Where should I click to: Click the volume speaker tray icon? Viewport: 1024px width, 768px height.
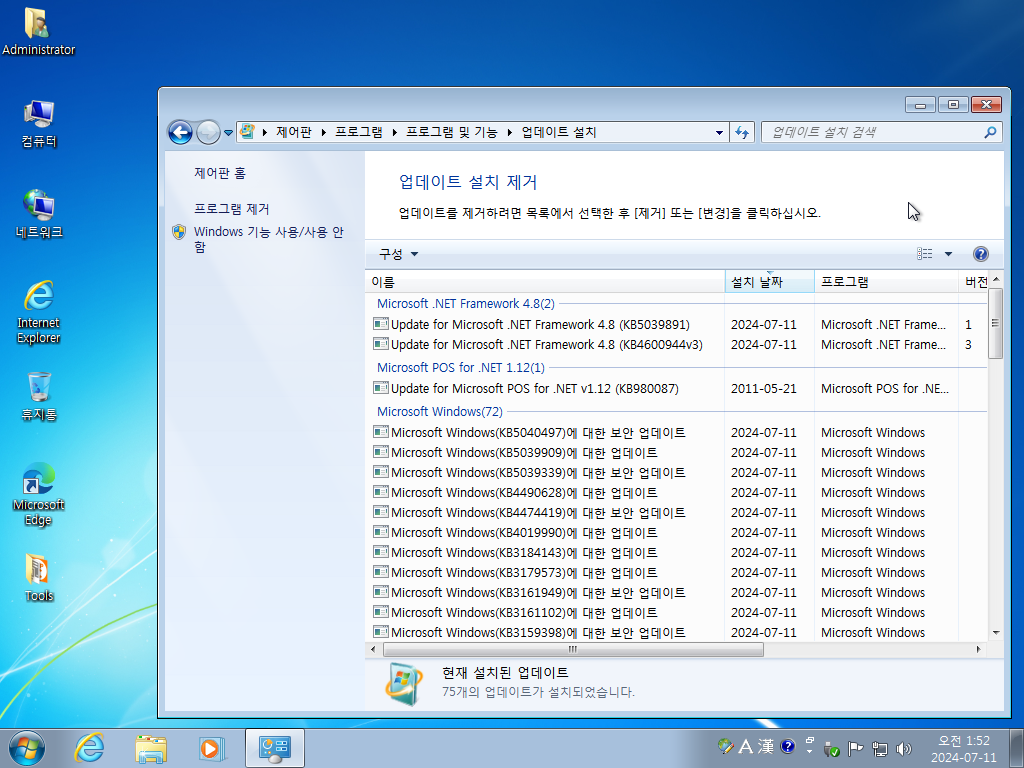[904, 748]
